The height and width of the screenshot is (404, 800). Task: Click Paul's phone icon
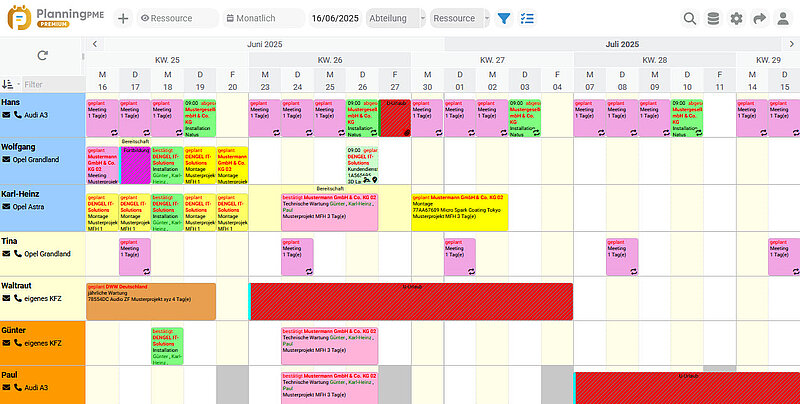[x=18, y=388]
